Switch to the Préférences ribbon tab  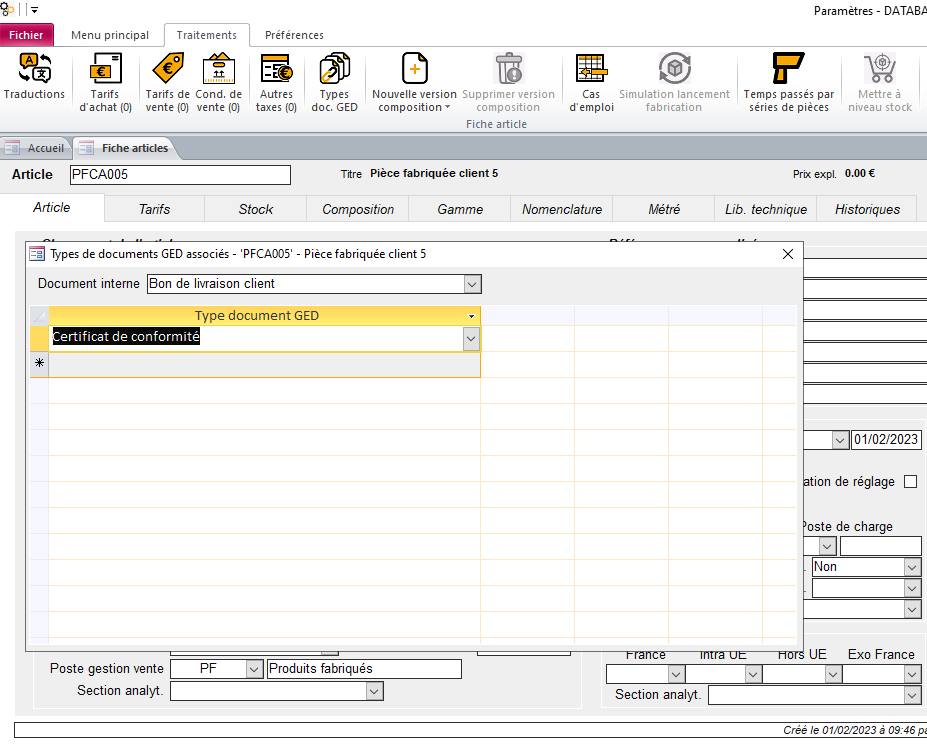pyautogui.click(x=294, y=35)
